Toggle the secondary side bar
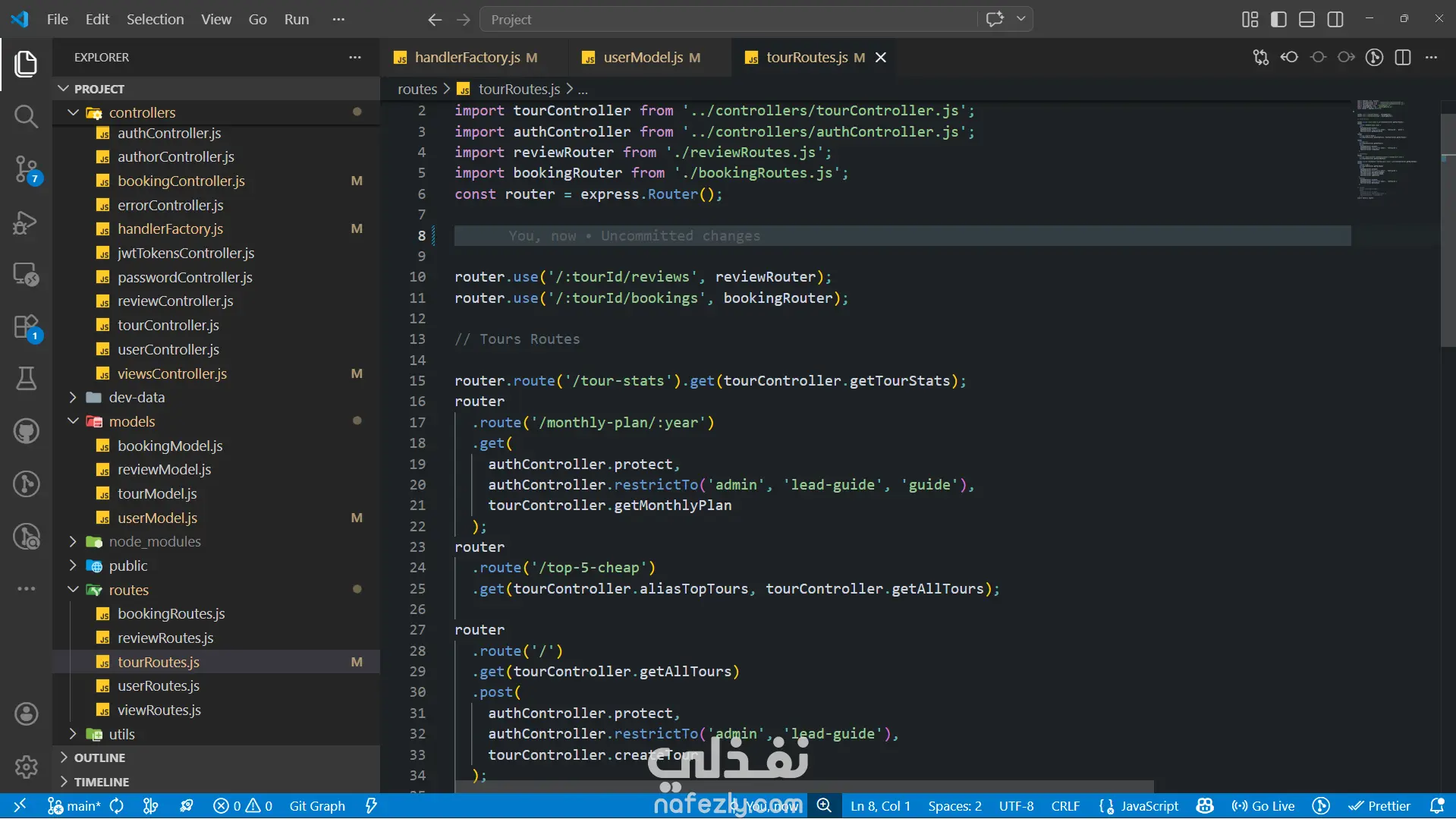 pyautogui.click(x=1335, y=20)
